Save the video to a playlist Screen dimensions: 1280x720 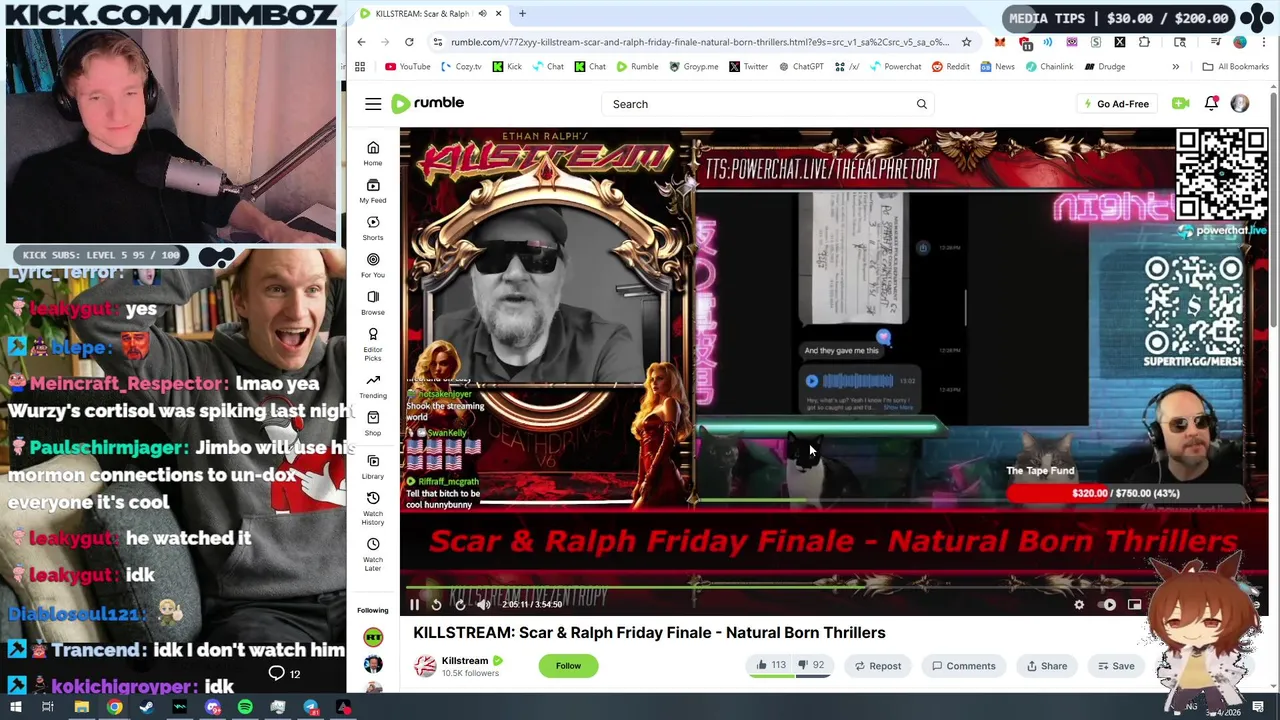pos(1116,666)
